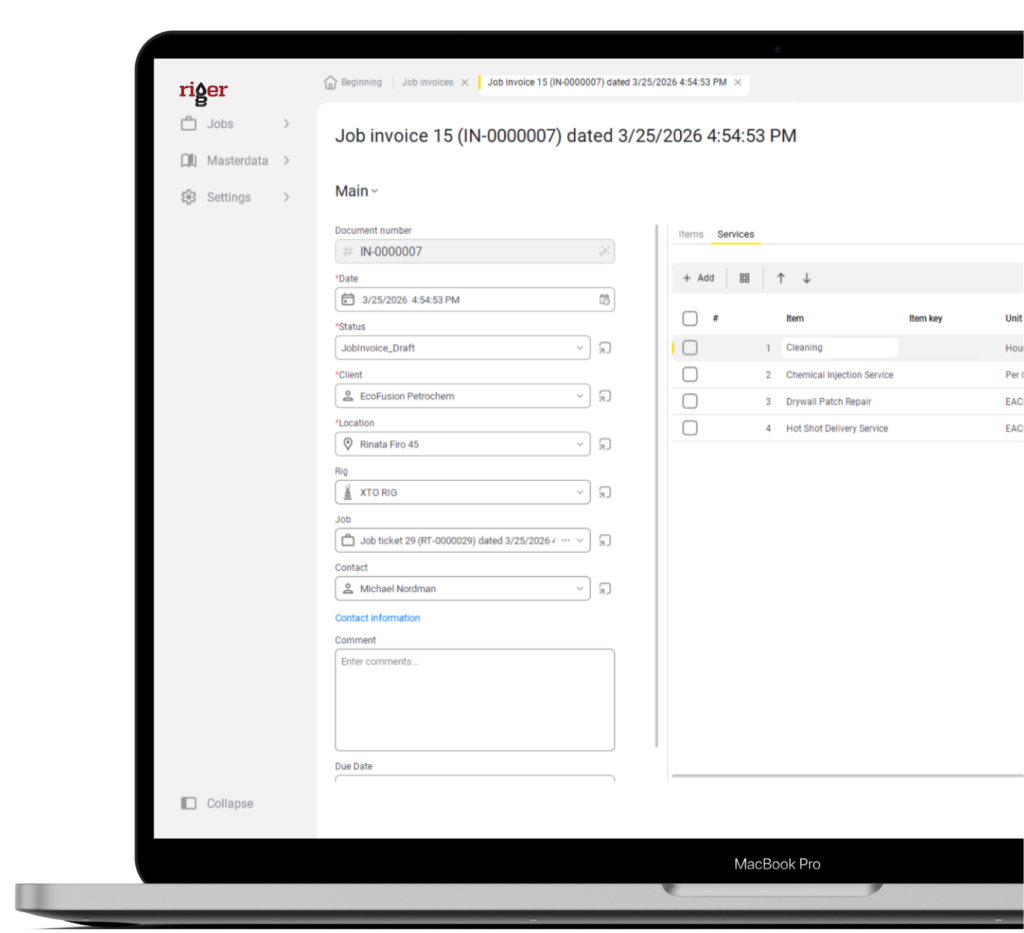Click the person icon in Contact field
Screen dimensions: 1024x933
(x=348, y=588)
